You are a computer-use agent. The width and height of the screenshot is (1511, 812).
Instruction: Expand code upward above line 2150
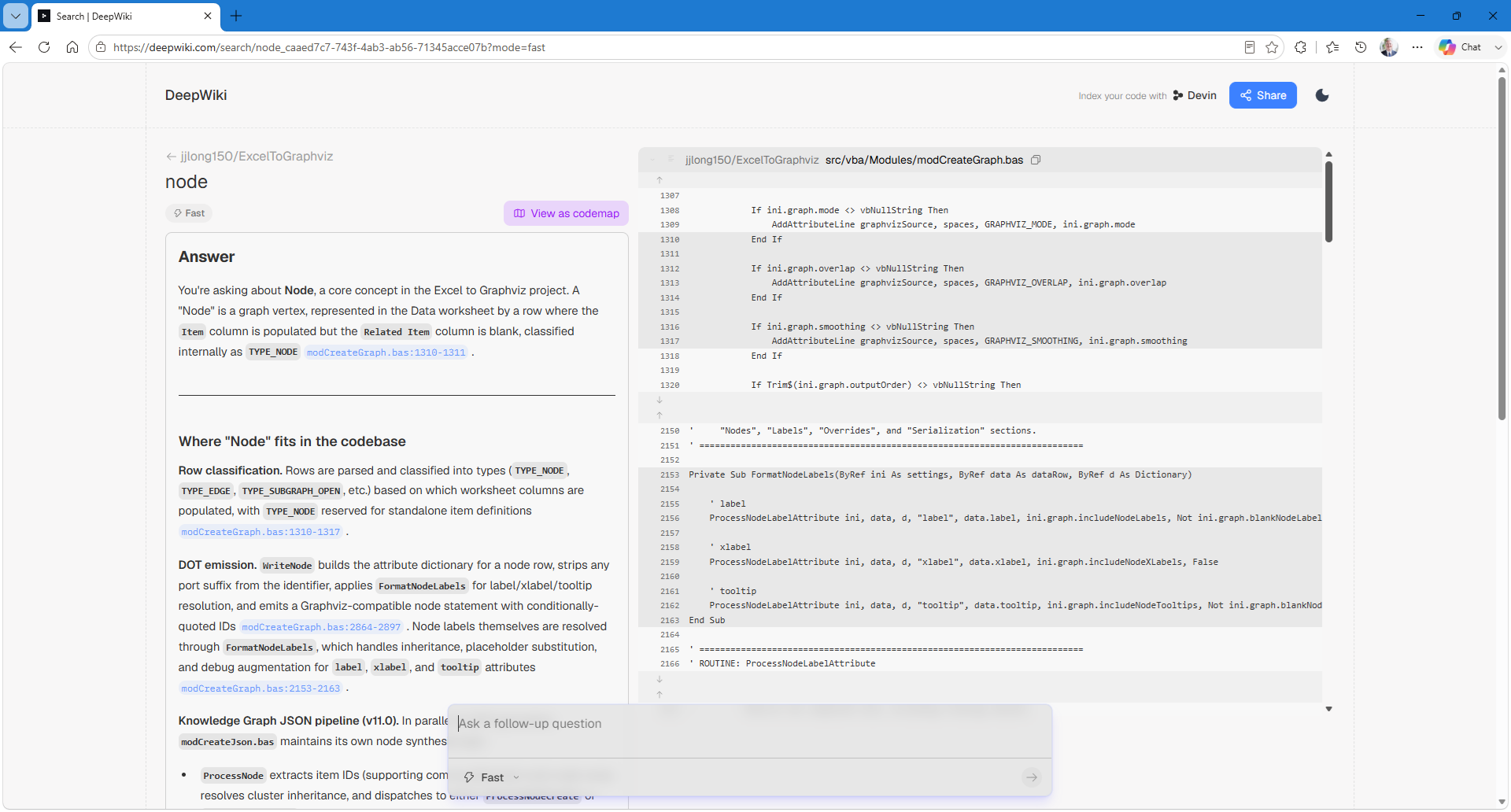coord(659,415)
